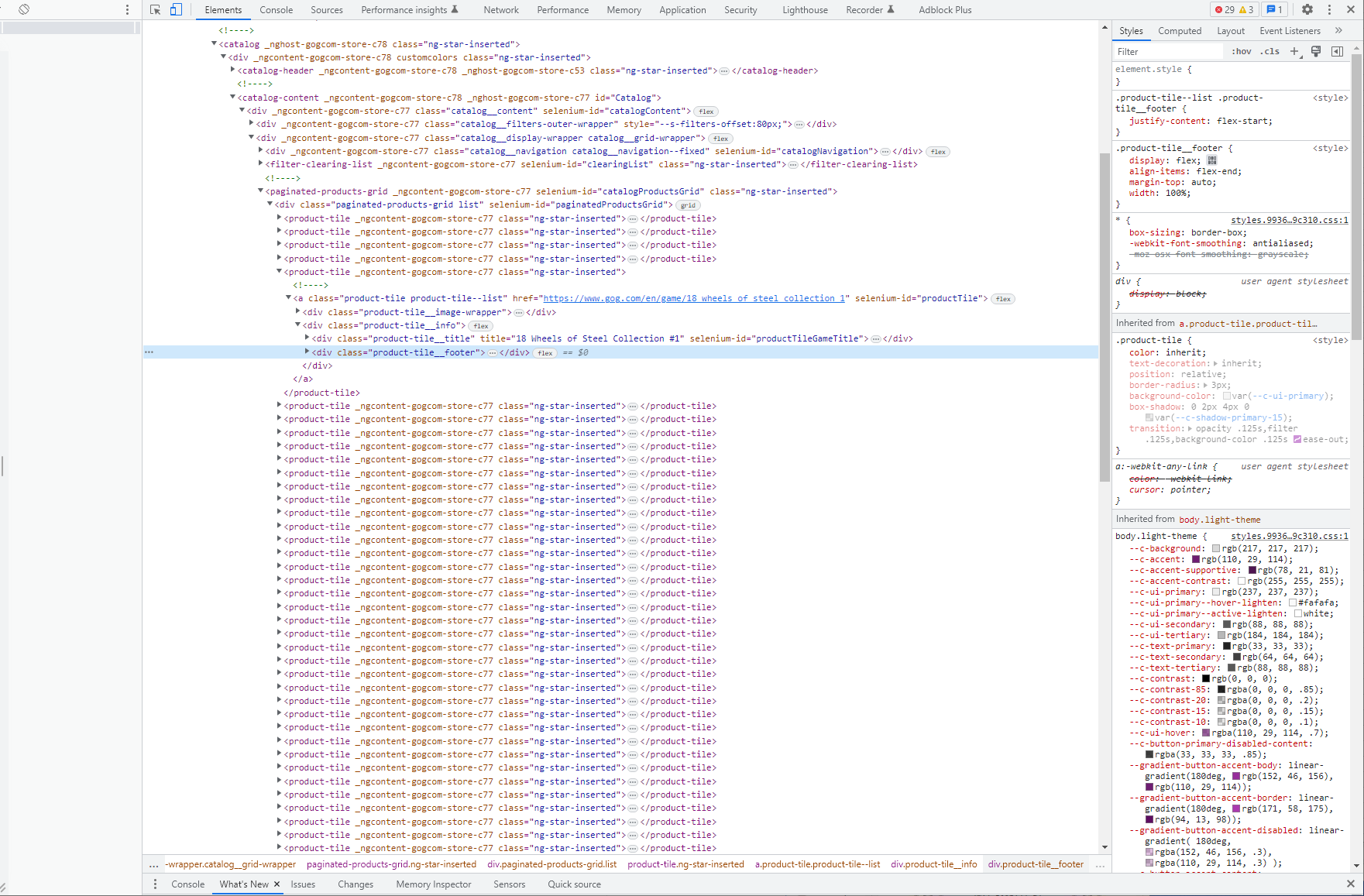
Task: Open device toolbar more options menu
Action: (128, 9)
